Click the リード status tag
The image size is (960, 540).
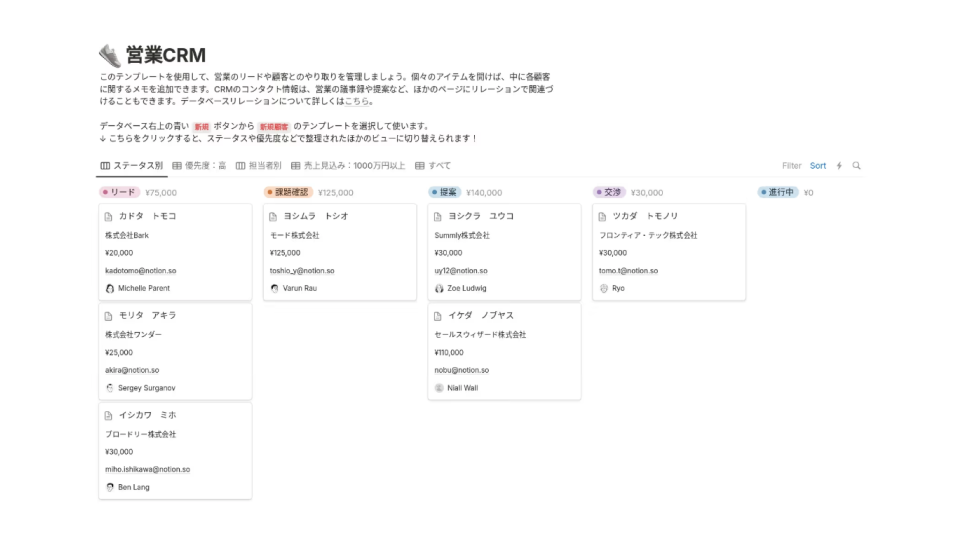point(119,192)
